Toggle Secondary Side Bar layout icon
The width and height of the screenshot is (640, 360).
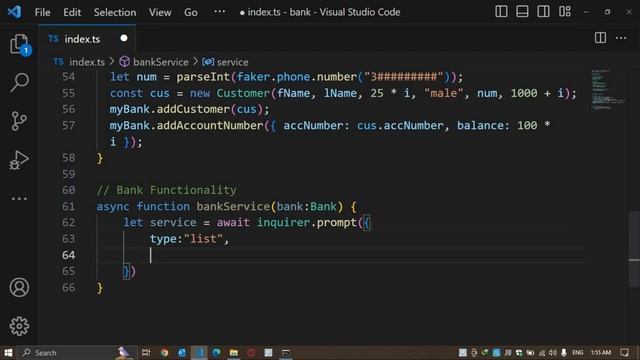point(543,12)
